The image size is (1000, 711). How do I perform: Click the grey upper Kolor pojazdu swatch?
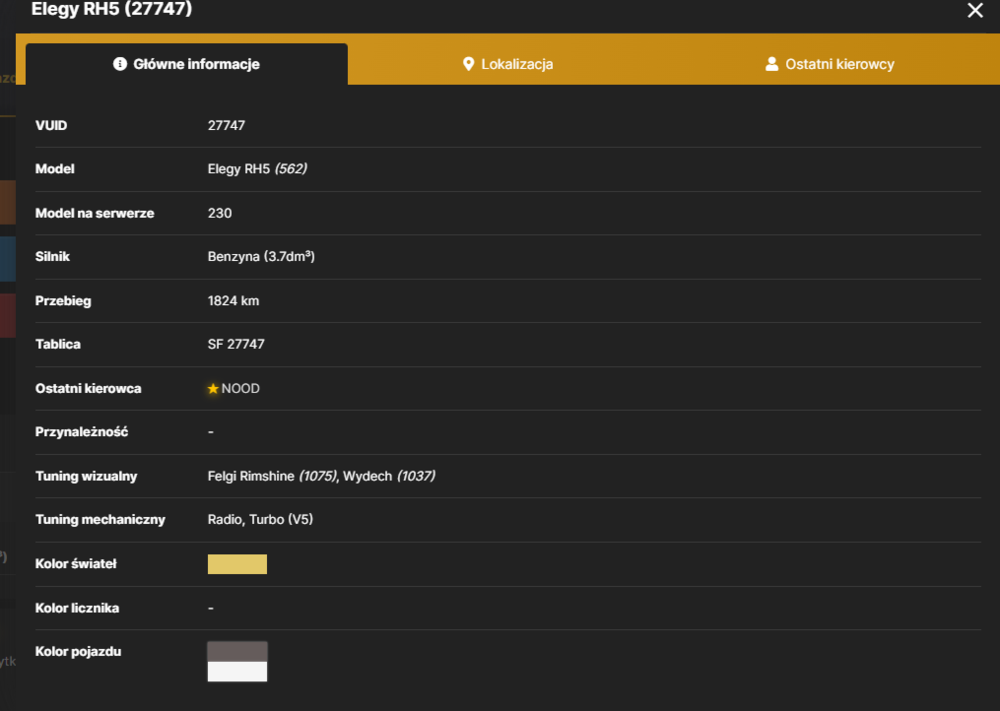237,652
